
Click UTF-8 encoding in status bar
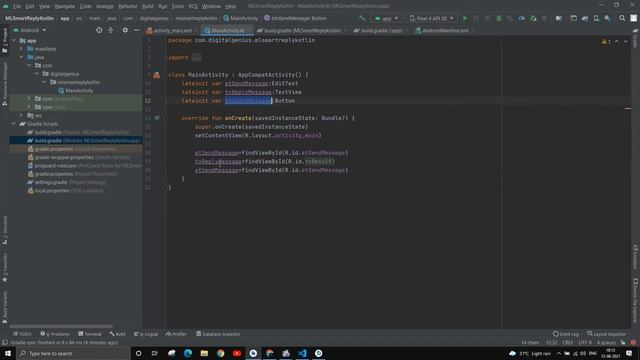[x=585, y=342]
